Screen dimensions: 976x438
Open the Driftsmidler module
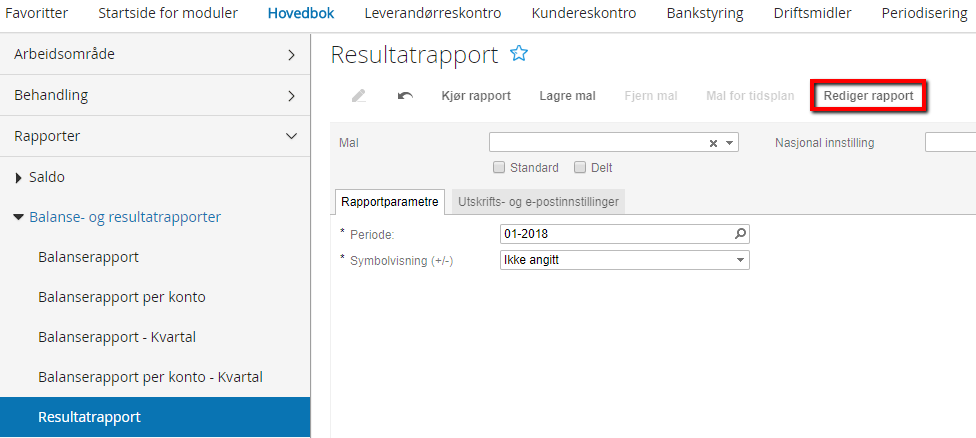[813, 13]
